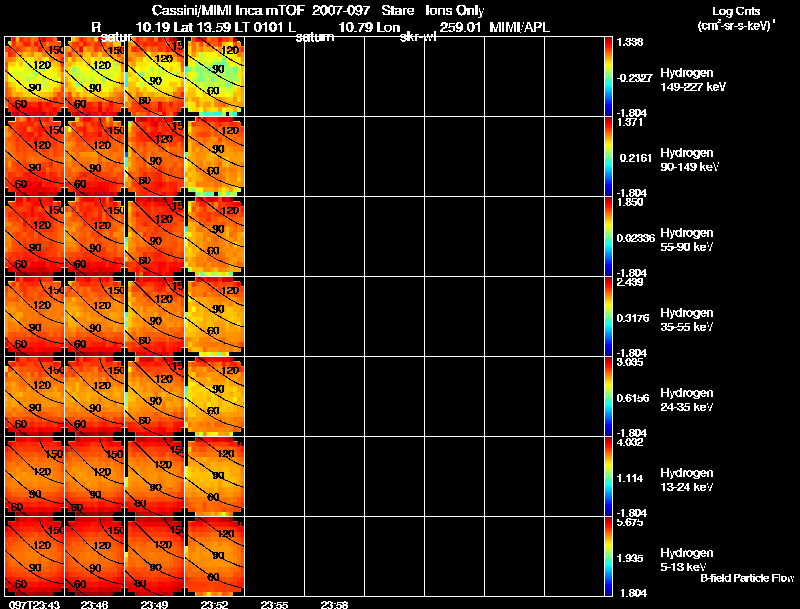Open the 5-13 keV panel at 23:52
This screenshot has width=800, height=609.
click(x=214, y=557)
